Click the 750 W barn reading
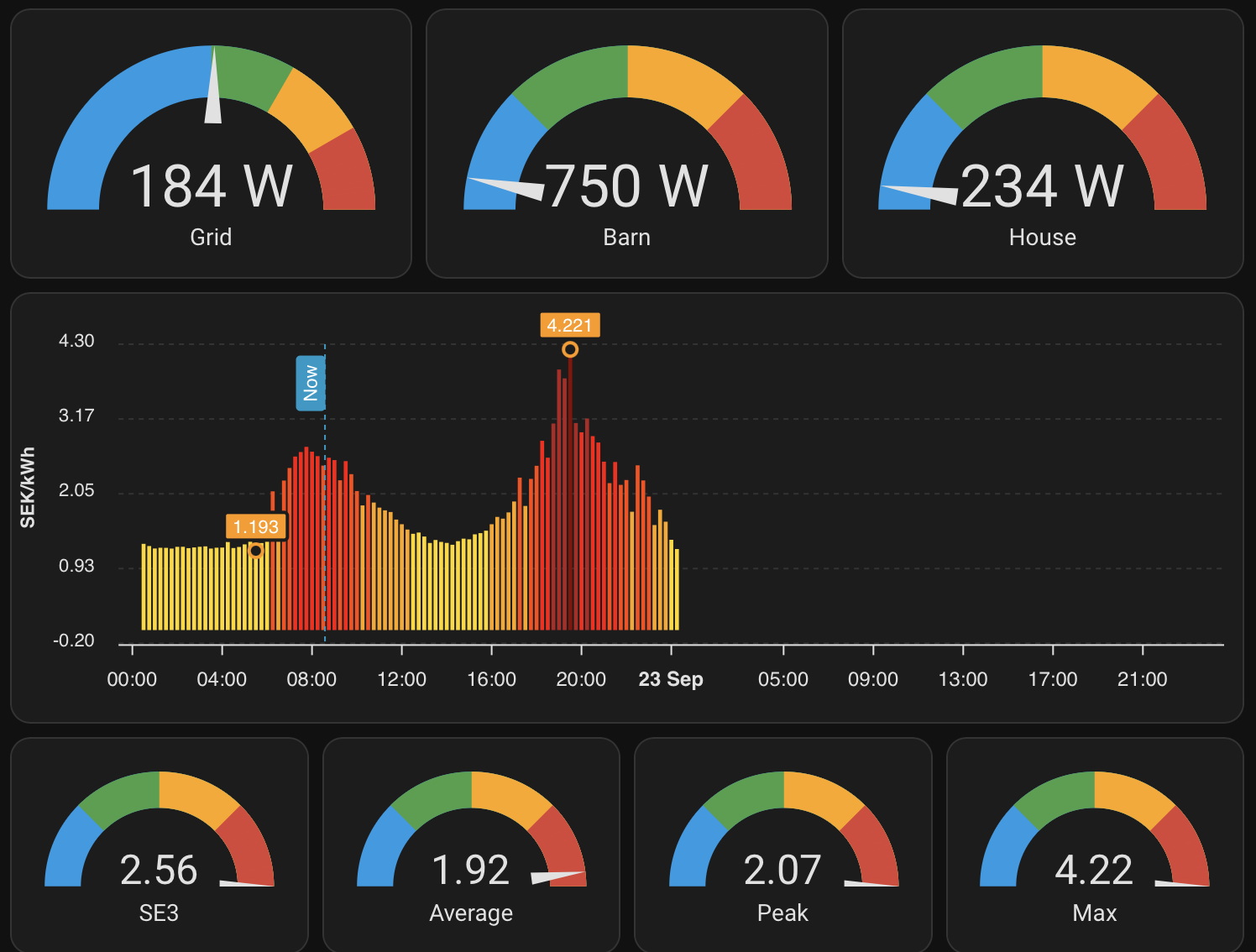The image size is (1256, 952). click(627, 186)
